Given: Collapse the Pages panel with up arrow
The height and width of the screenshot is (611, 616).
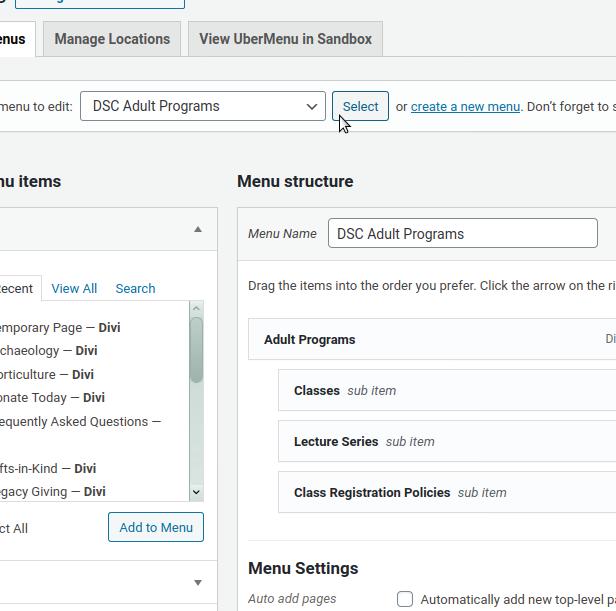Looking at the screenshot, I should (x=198, y=229).
